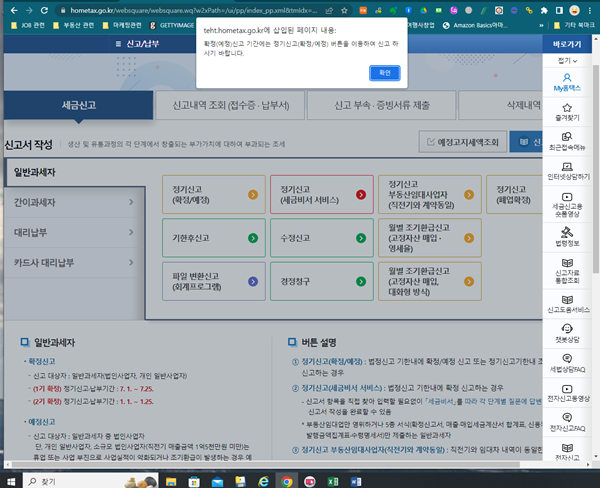Open the GETTYIMAGE bookmark

pos(172,25)
